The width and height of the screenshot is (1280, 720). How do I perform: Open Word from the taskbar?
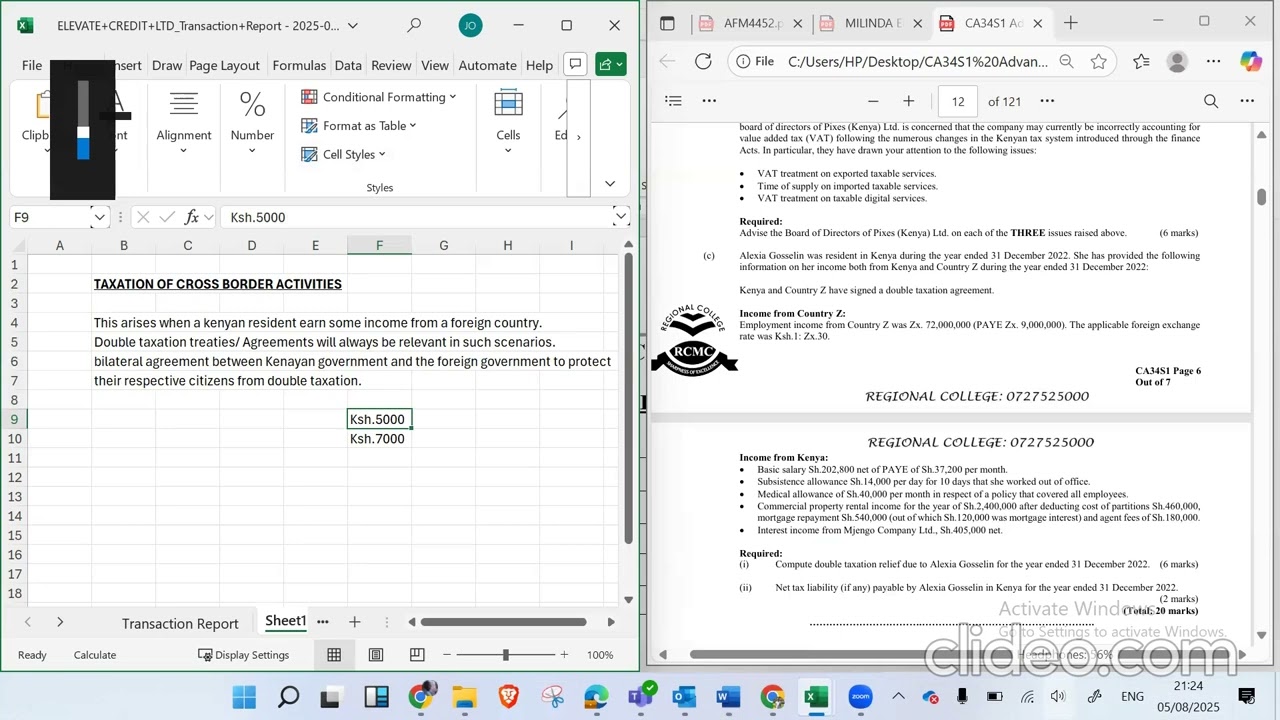[x=728, y=697]
